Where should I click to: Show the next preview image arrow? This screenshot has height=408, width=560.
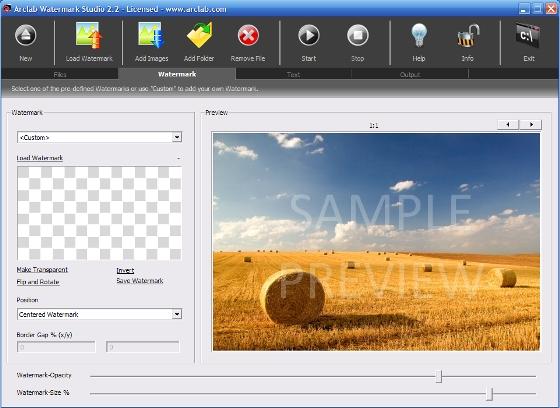pyautogui.click(x=531, y=124)
